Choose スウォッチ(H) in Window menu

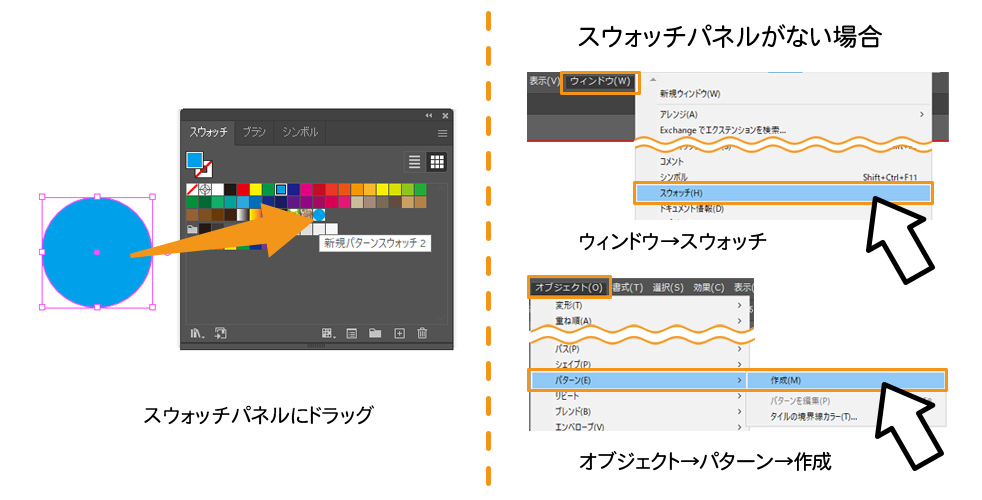(784, 193)
